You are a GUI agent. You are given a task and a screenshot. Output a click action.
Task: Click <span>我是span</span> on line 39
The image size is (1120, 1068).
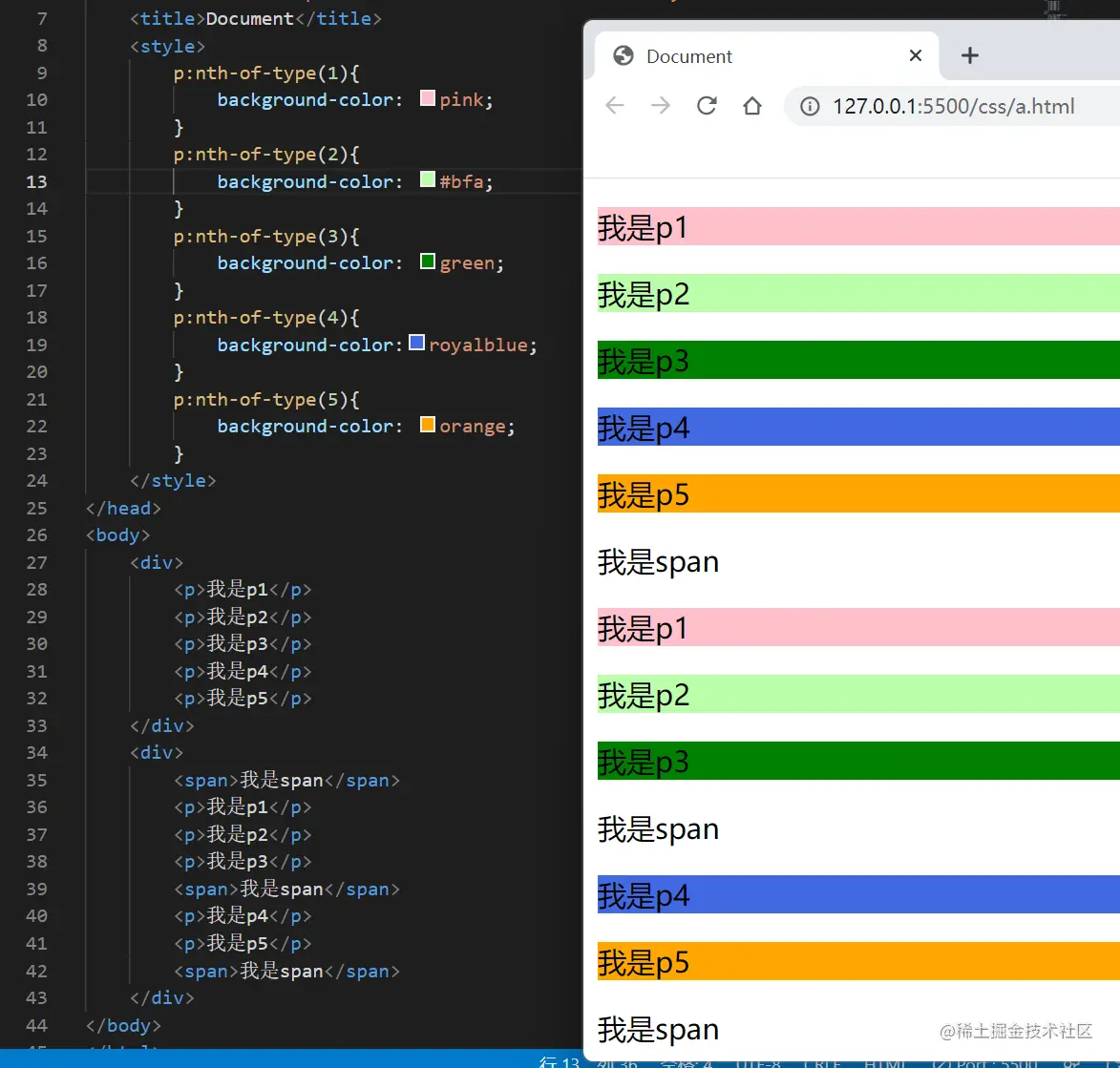point(286,889)
